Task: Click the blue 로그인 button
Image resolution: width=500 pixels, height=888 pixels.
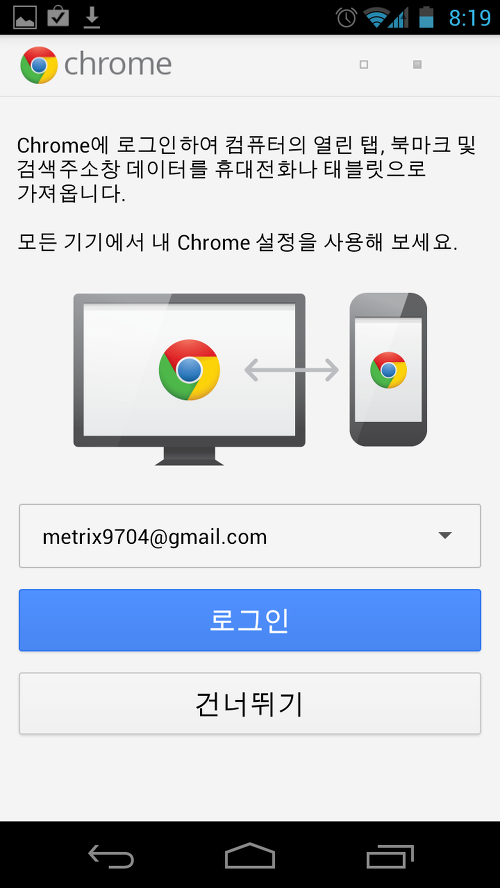Action: (250, 620)
